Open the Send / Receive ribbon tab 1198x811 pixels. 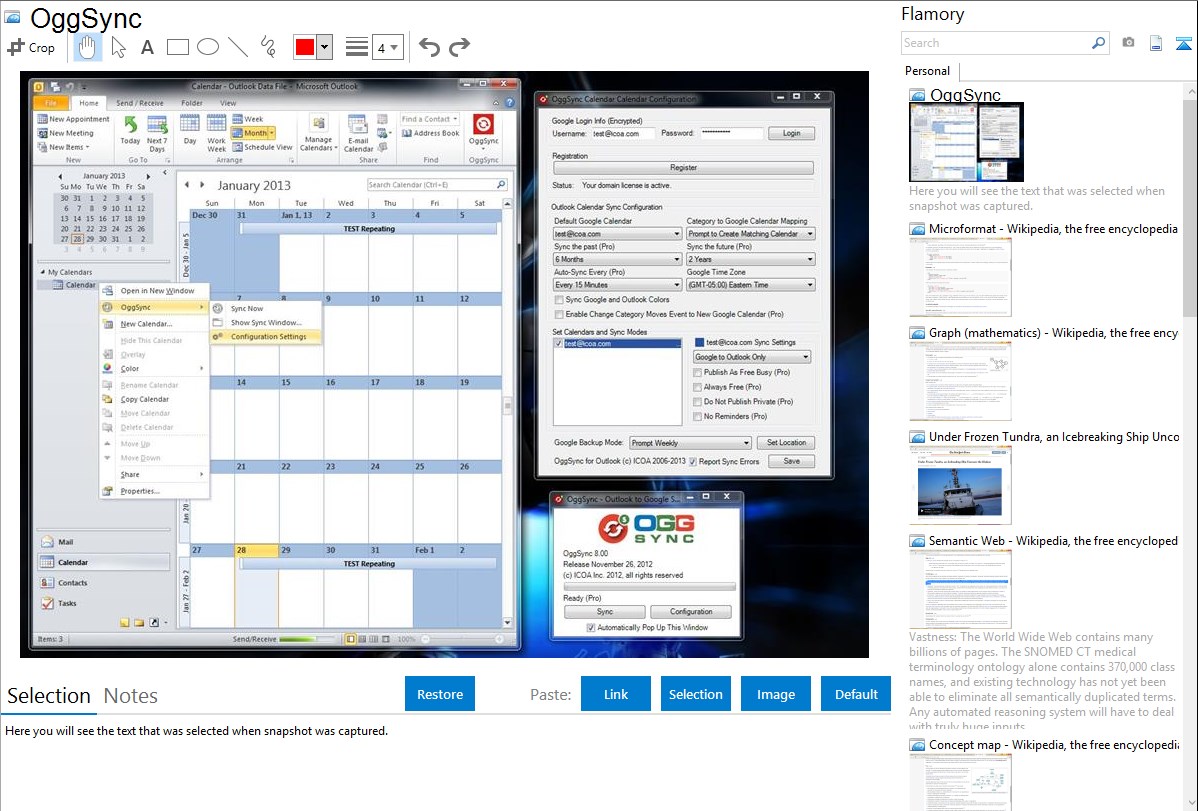coord(140,103)
